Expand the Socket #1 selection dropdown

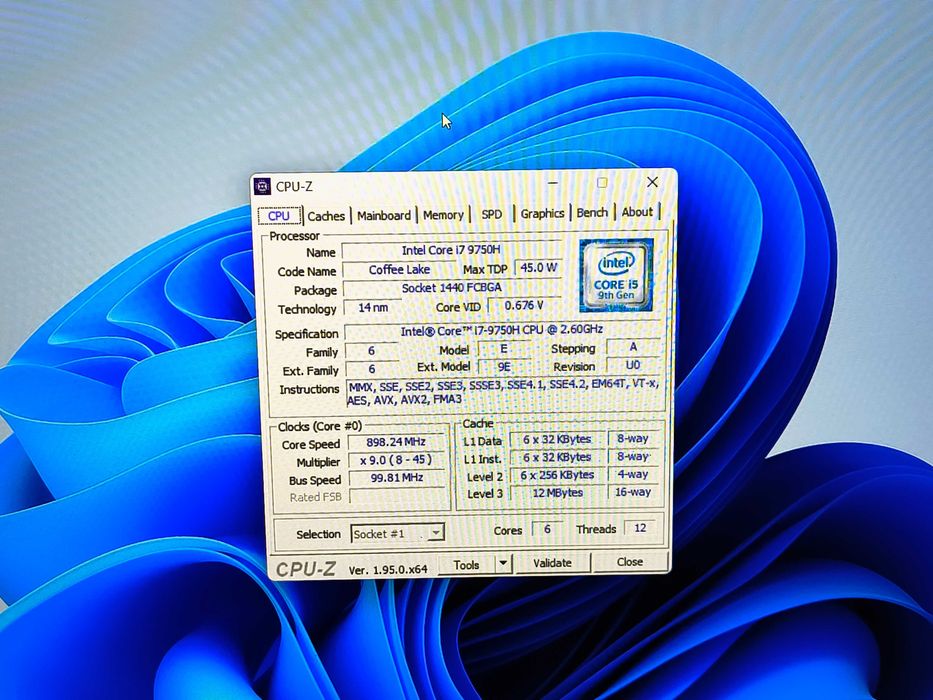pyautogui.click(x=436, y=532)
